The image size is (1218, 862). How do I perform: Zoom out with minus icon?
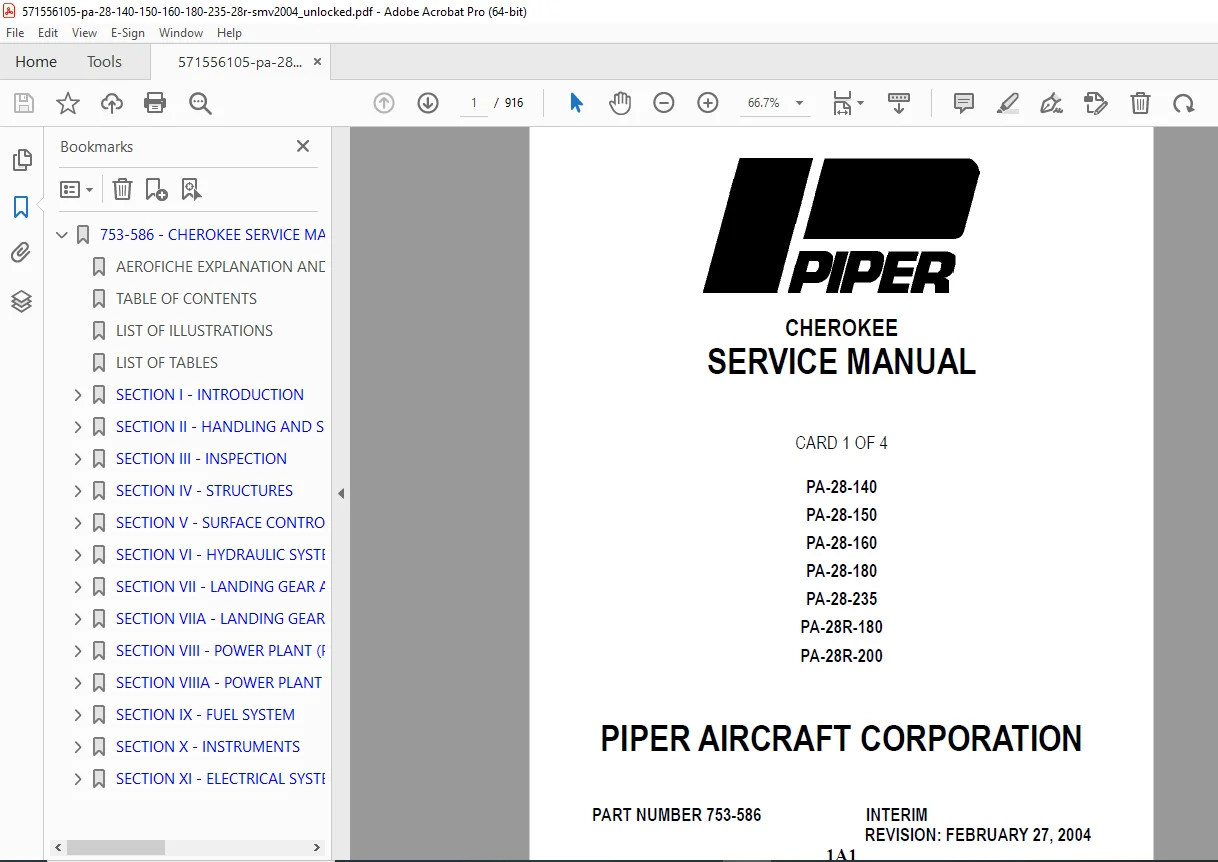(664, 103)
